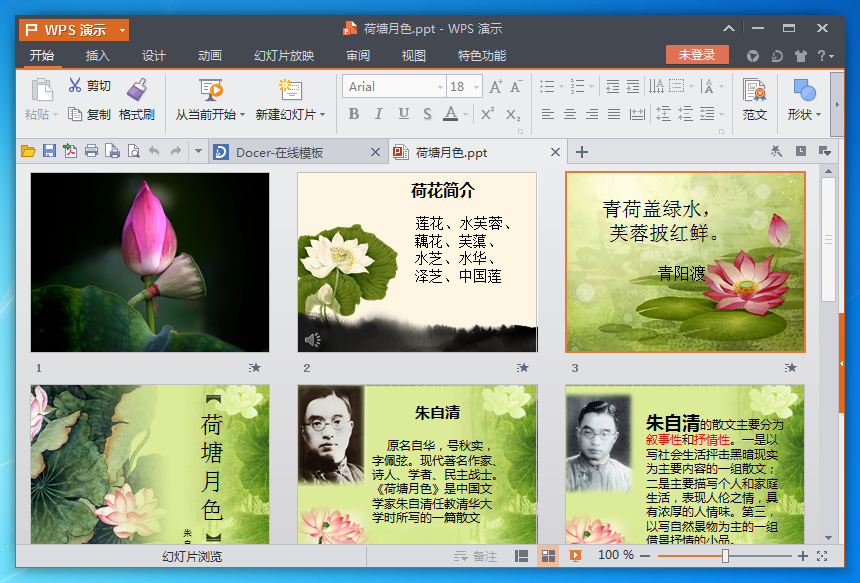860x583 pixels.
Task: Open WPS 演示 application menu arrow
Action: coord(123,30)
